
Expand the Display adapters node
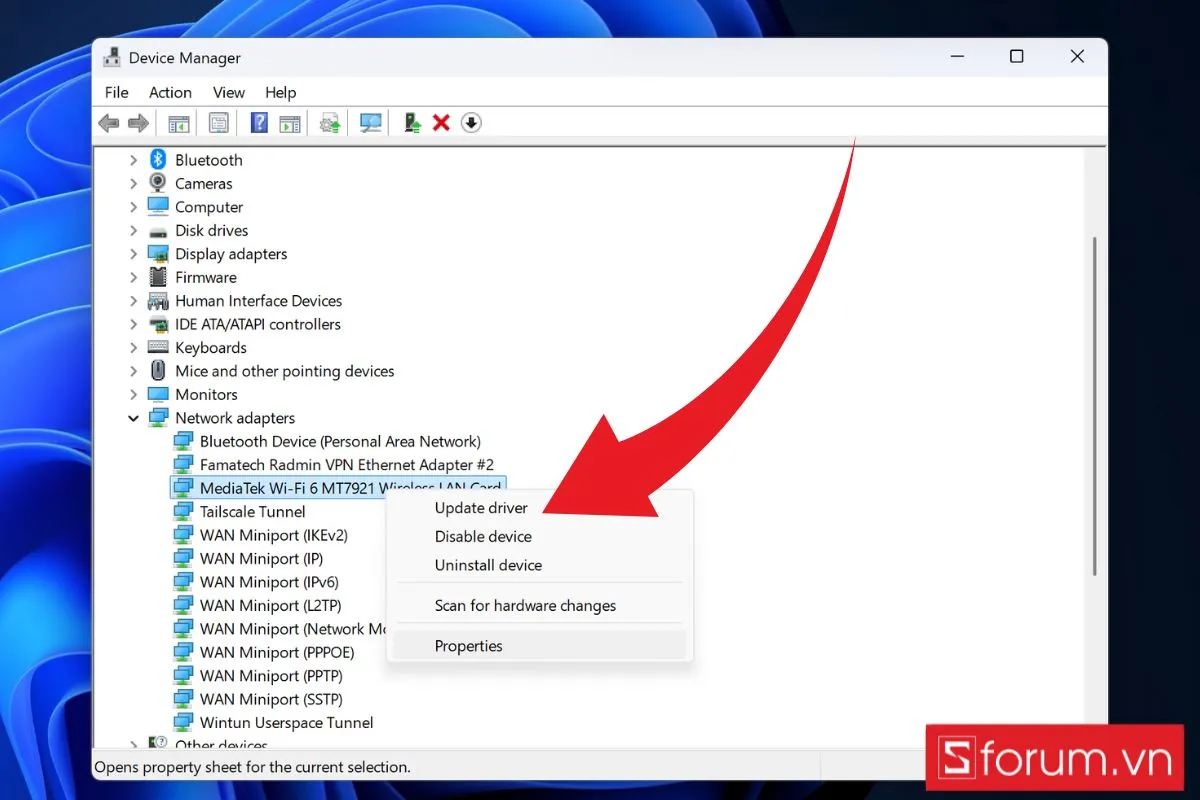pyautogui.click(x=134, y=254)
